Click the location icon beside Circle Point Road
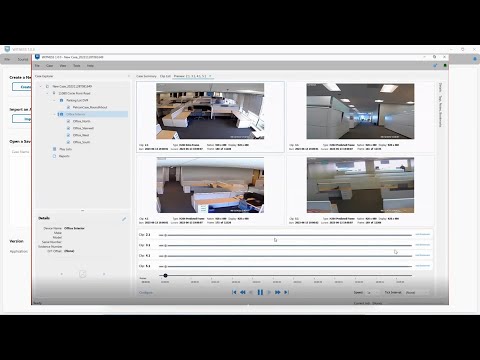480x360 pixels. point(54,93)
